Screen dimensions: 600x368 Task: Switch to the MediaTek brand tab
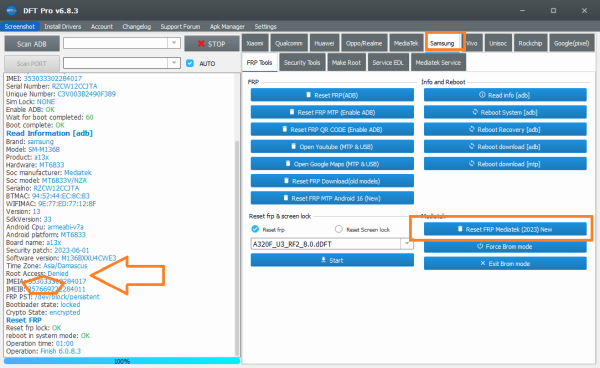point(406,43)
